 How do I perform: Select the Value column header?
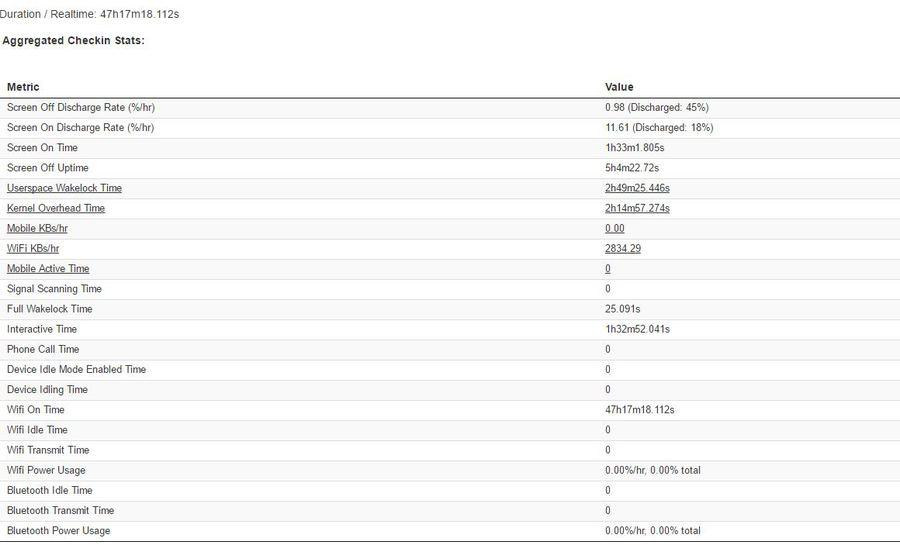tap(619, 87)
